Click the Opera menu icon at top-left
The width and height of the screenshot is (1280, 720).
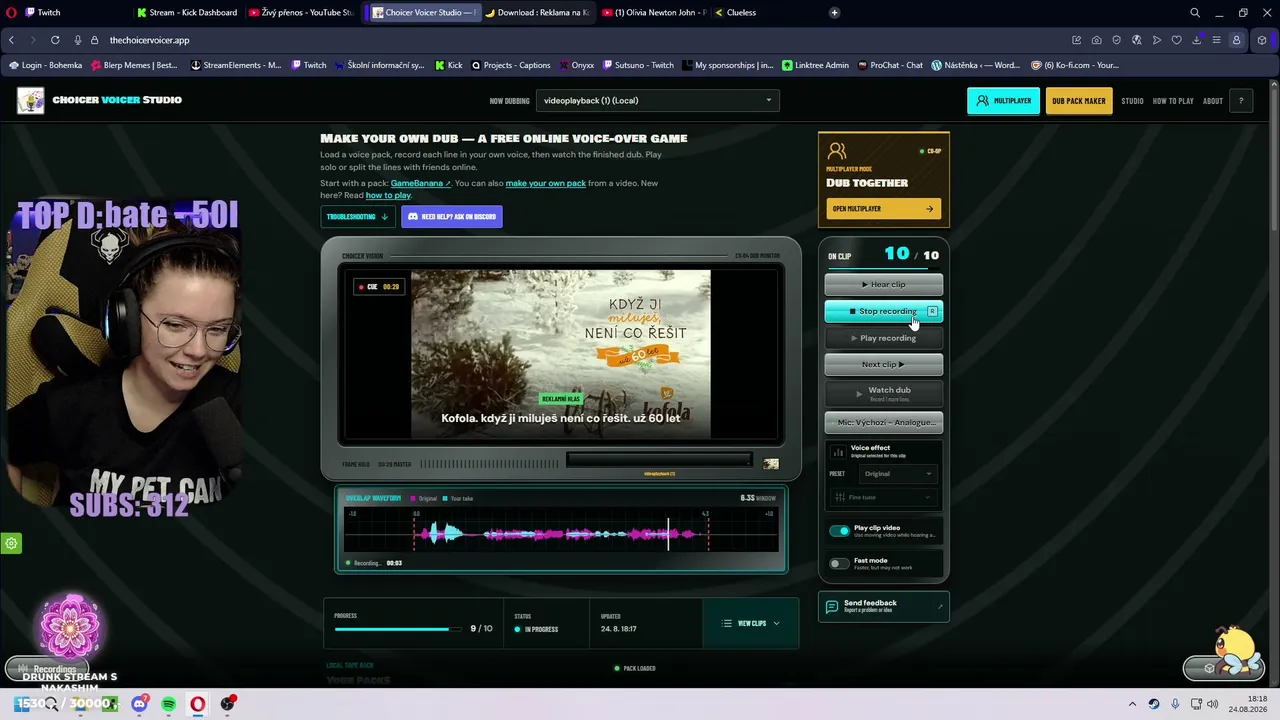pos(11,12)
